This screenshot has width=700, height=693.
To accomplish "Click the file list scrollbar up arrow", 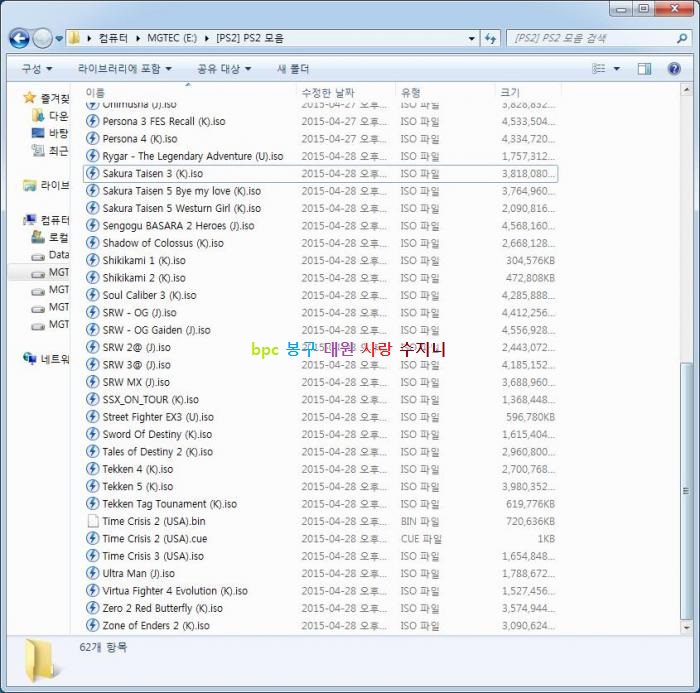I will [686, 91].
